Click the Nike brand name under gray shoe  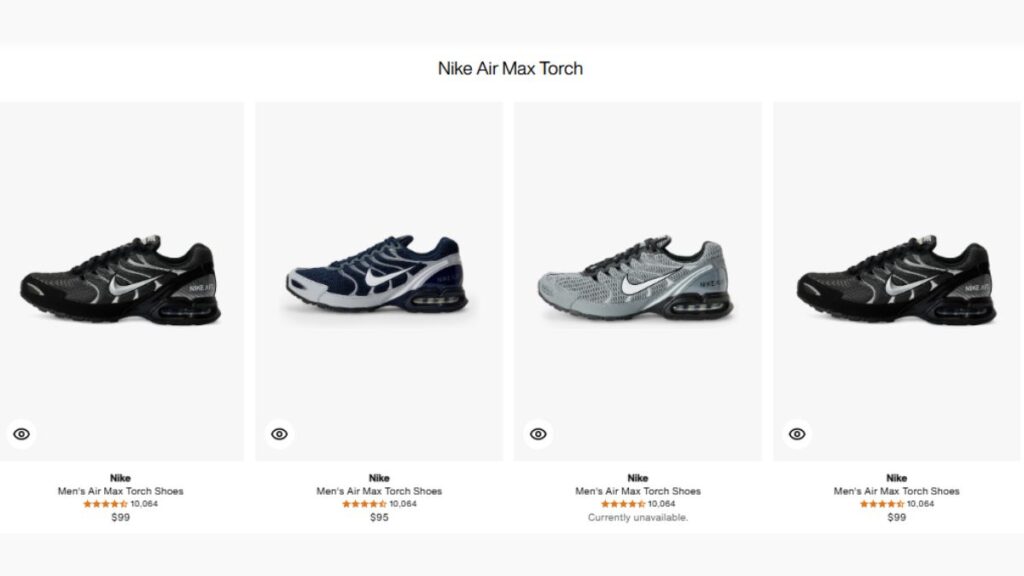pyautogui.click(x=638, y=478)
